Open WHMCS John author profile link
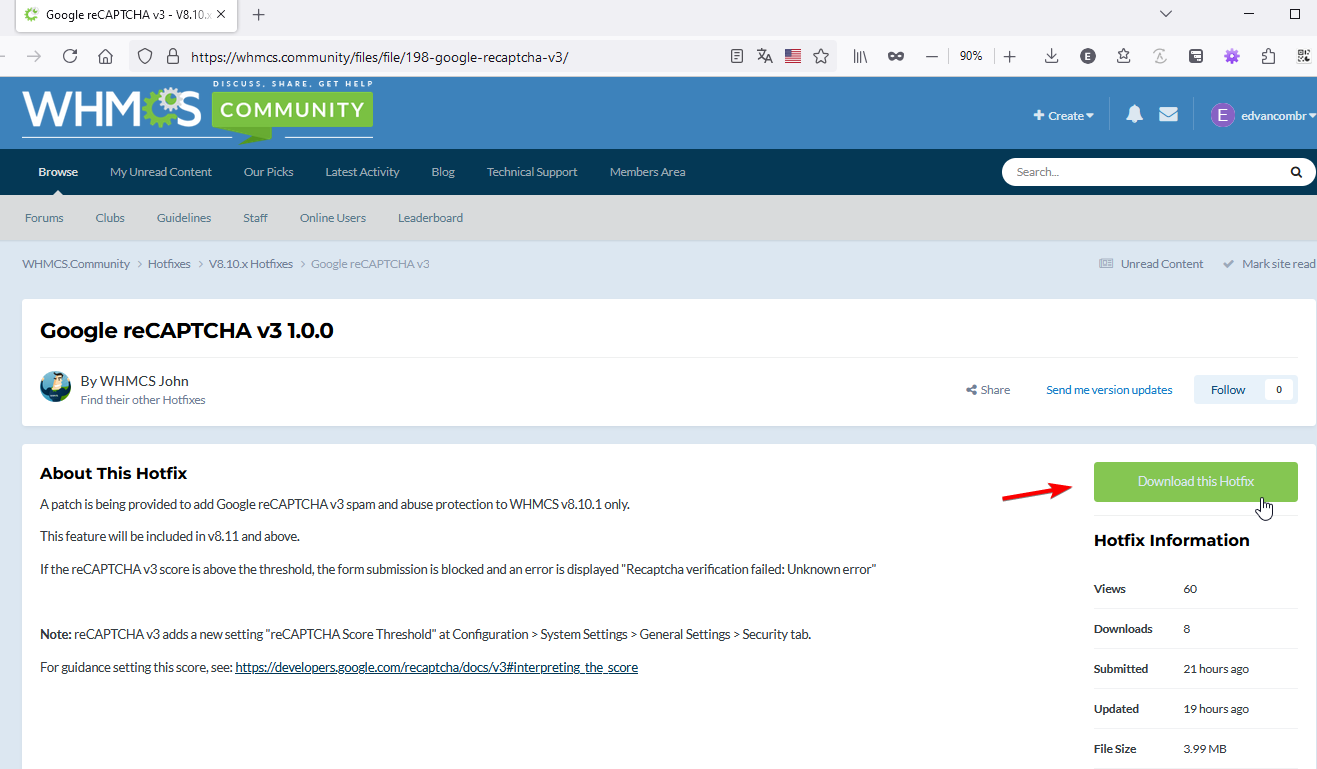Viewport: 1317px width, 769px height. click(x=144, y=381)
